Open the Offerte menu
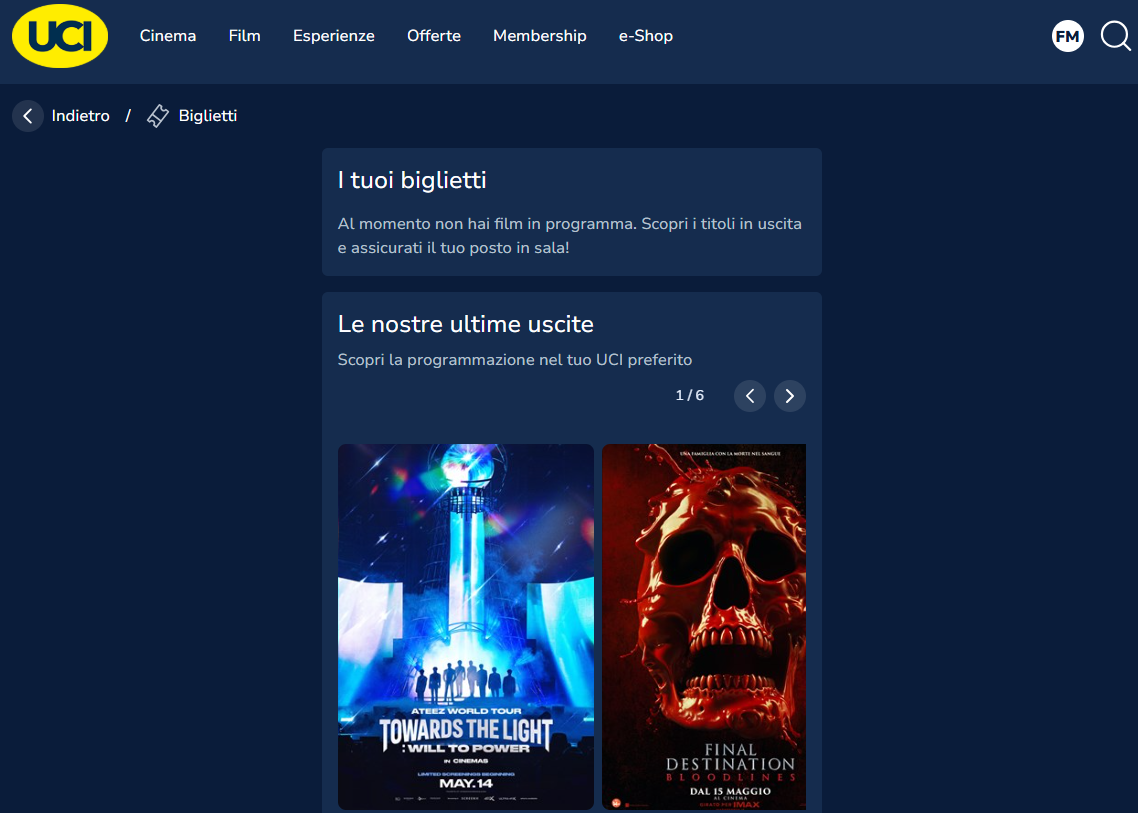This screenshot has height=813, width=1138. point(434,36)
